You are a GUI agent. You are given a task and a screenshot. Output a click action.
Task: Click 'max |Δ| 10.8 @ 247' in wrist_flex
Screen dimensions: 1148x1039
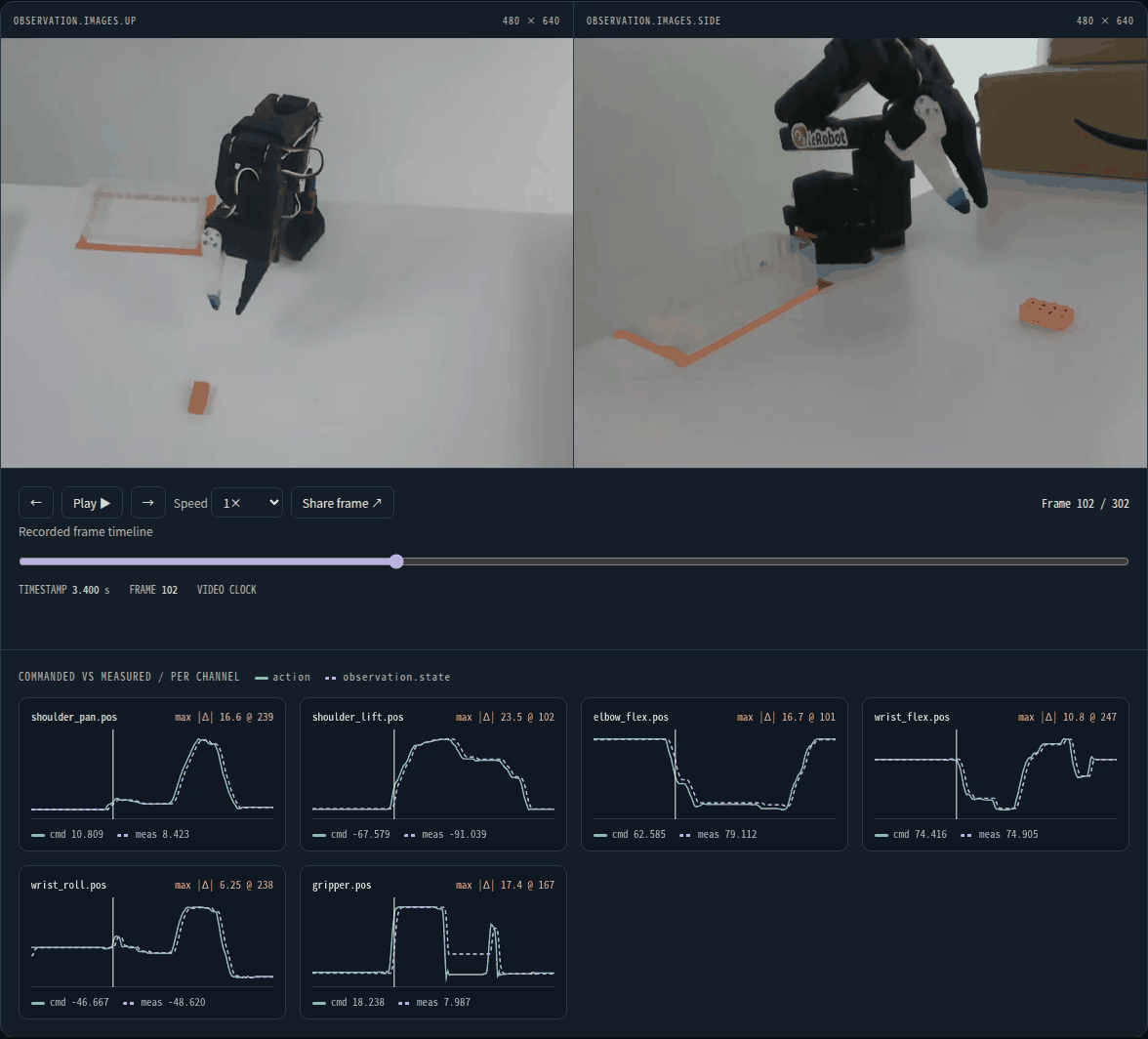(x=1068, y=717)
